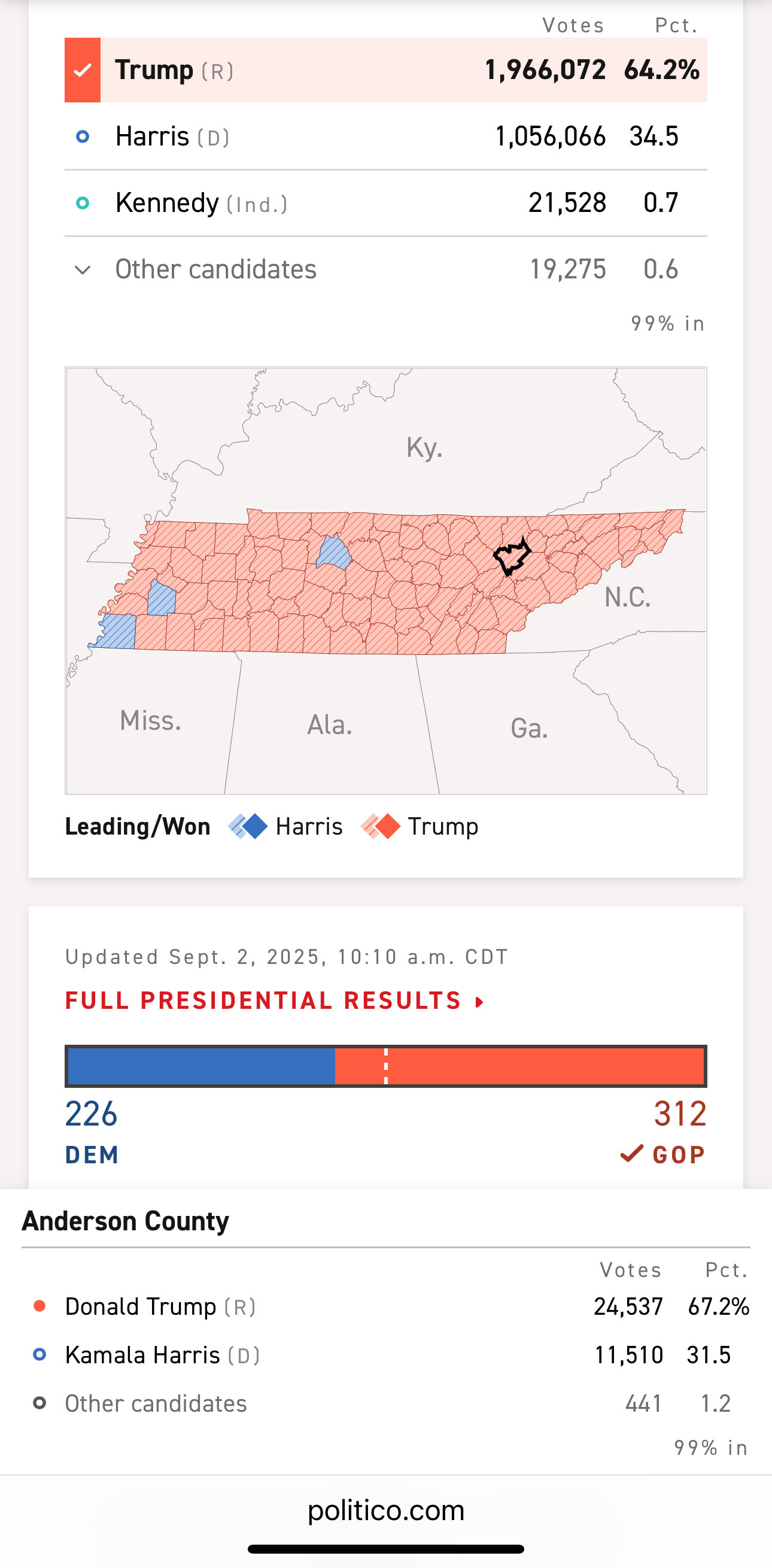Image resolution: width=772 pixels, height=1568 pixels.
Task: Tap the politico.com address bar
Action: 385,1510
